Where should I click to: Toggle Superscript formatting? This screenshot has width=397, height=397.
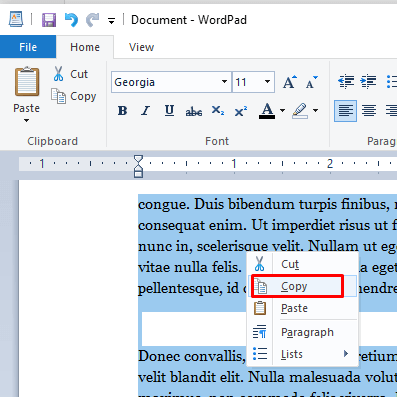[x=241, y=110]
